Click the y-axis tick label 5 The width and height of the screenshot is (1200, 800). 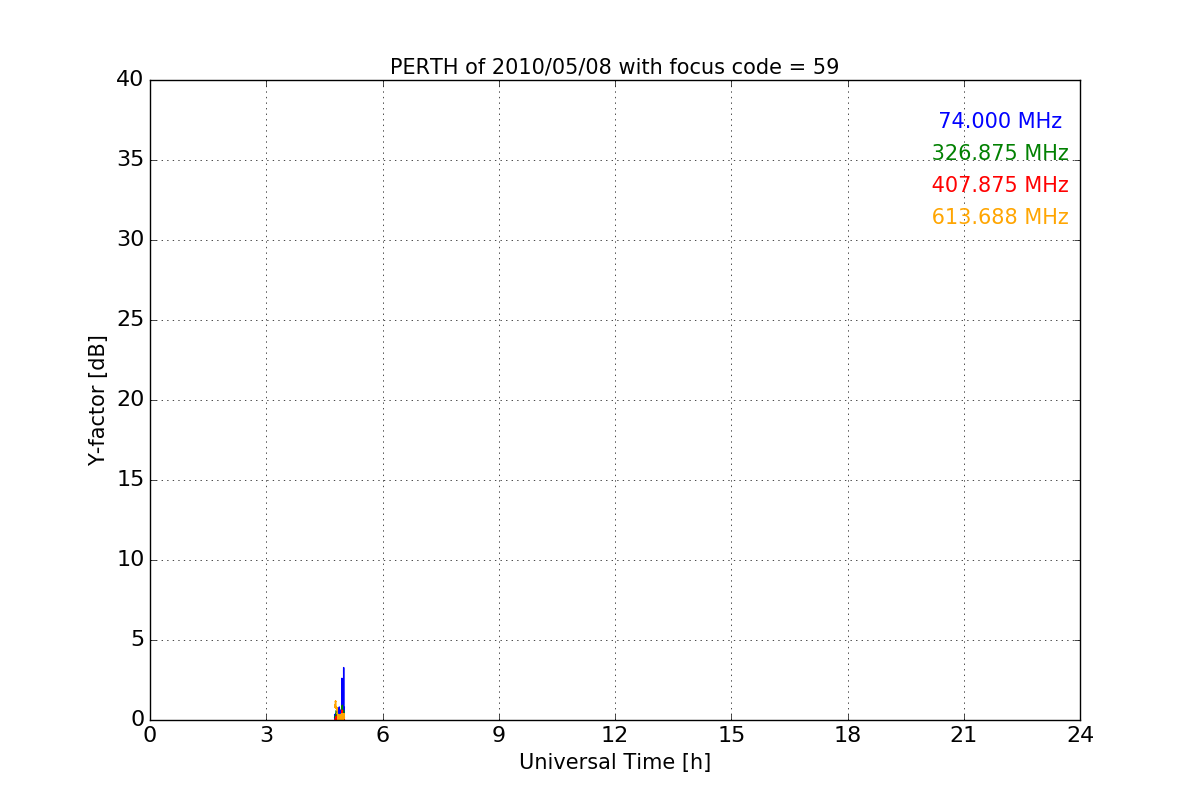click(x=137, y=640)
